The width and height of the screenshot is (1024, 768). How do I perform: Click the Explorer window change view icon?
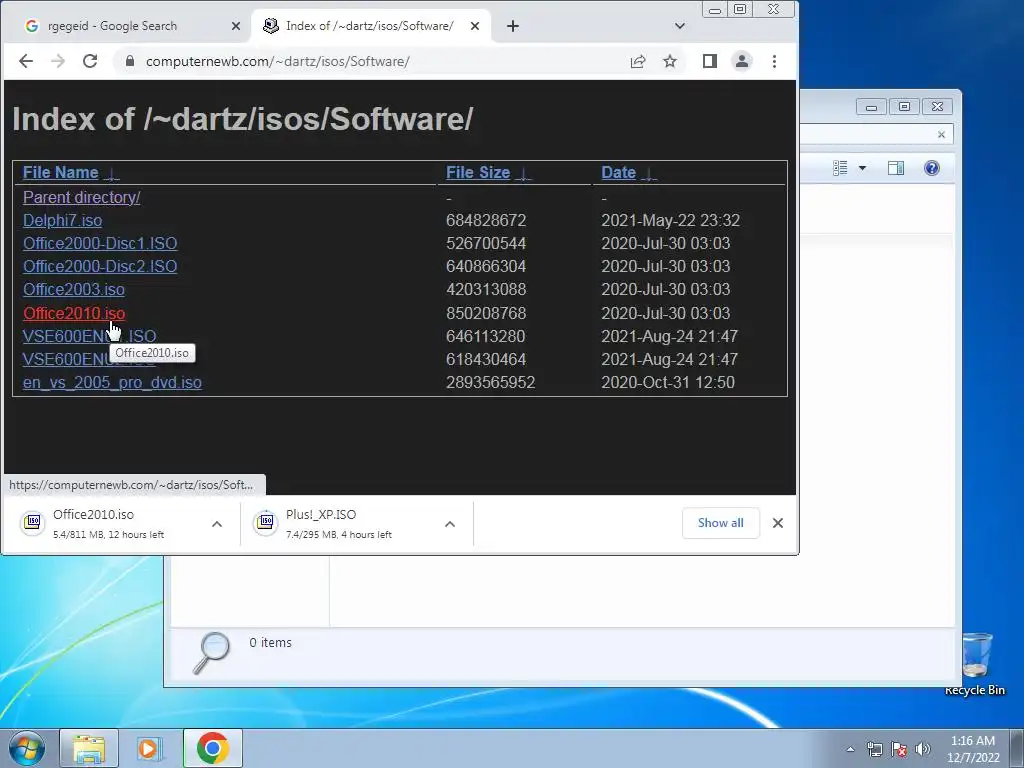pyautogui.click(x=840, y=168)
